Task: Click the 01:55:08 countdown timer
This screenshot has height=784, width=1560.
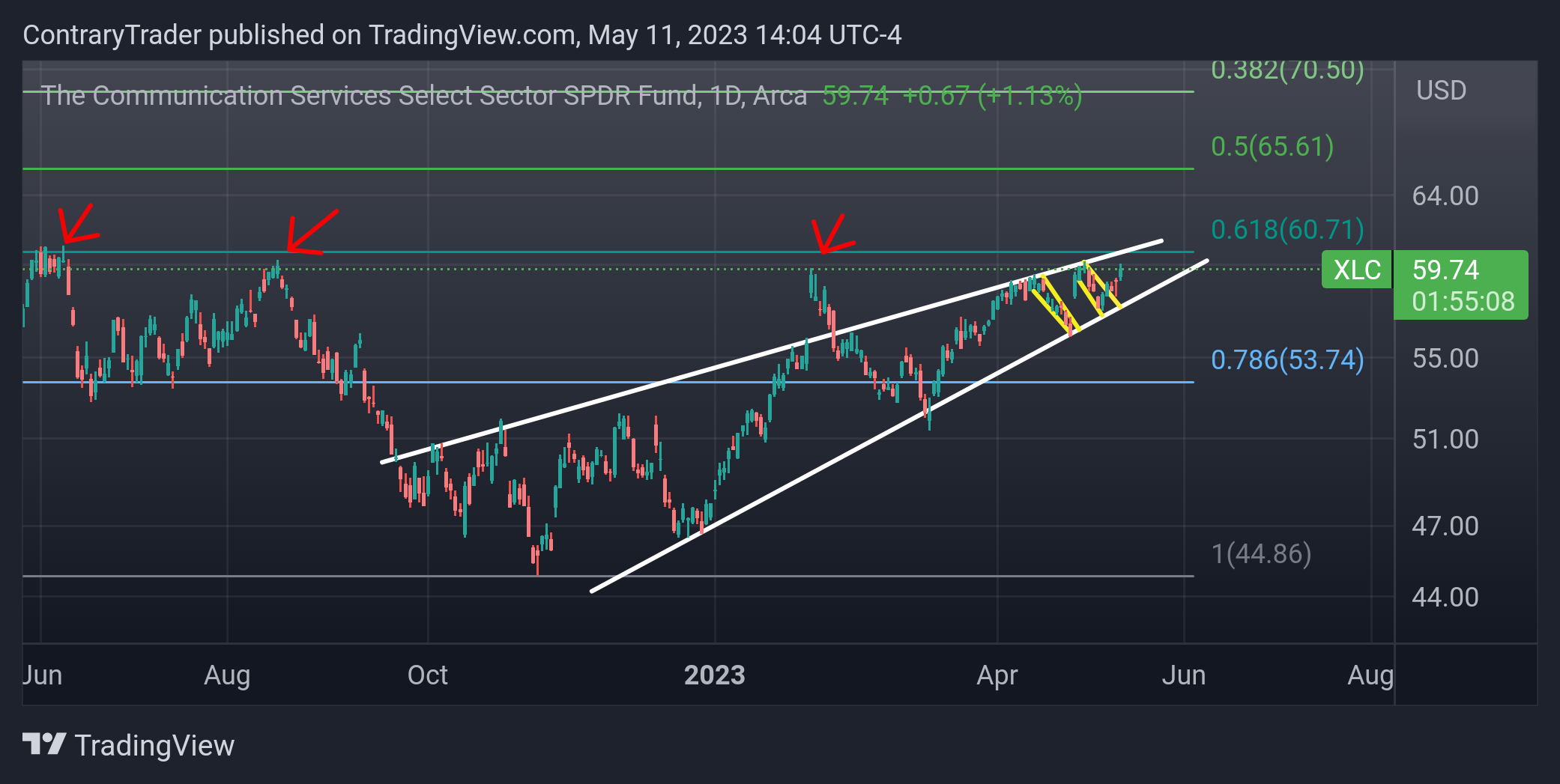Action: click(1463, 301)
